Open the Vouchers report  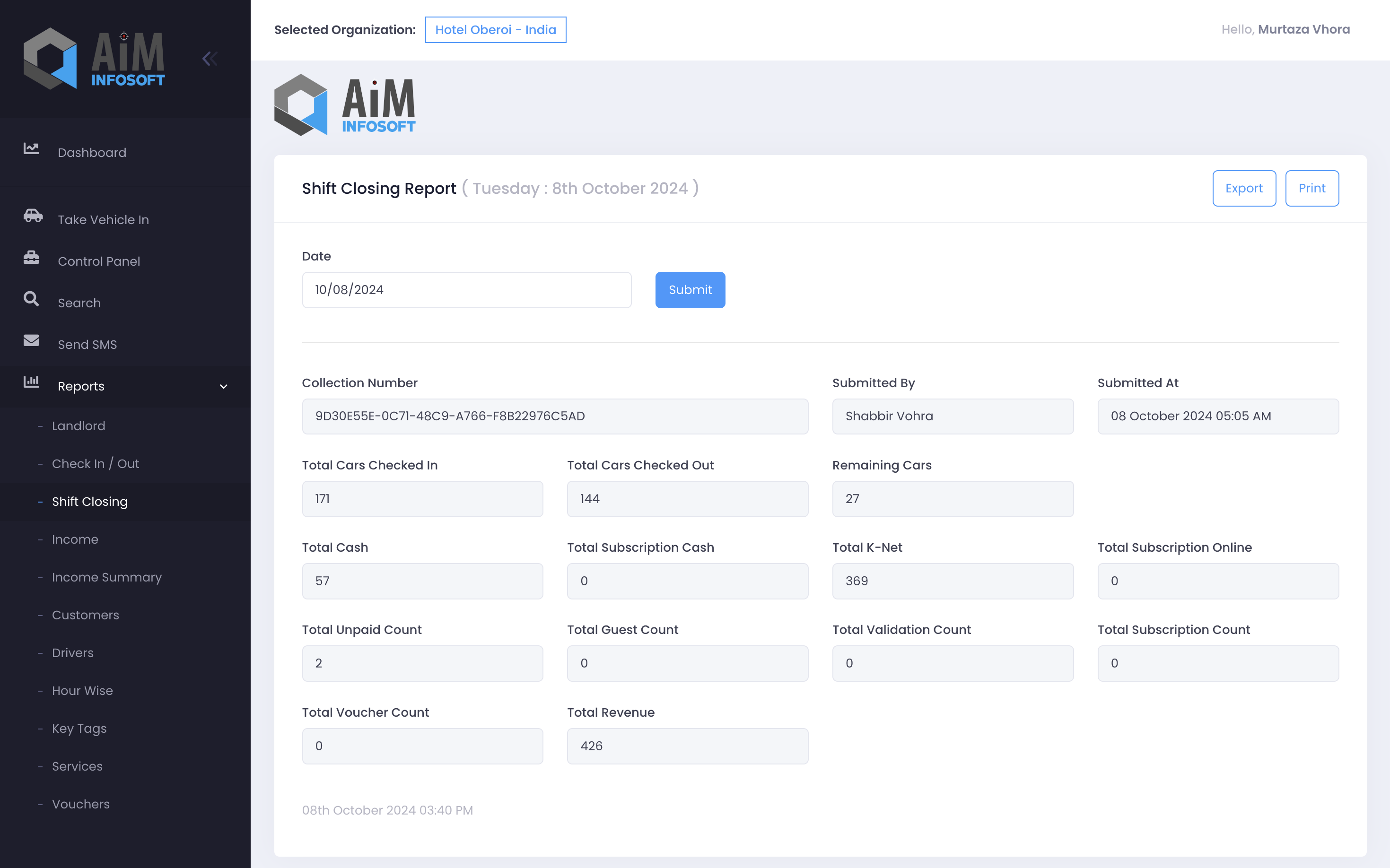(x=125, y=804)
